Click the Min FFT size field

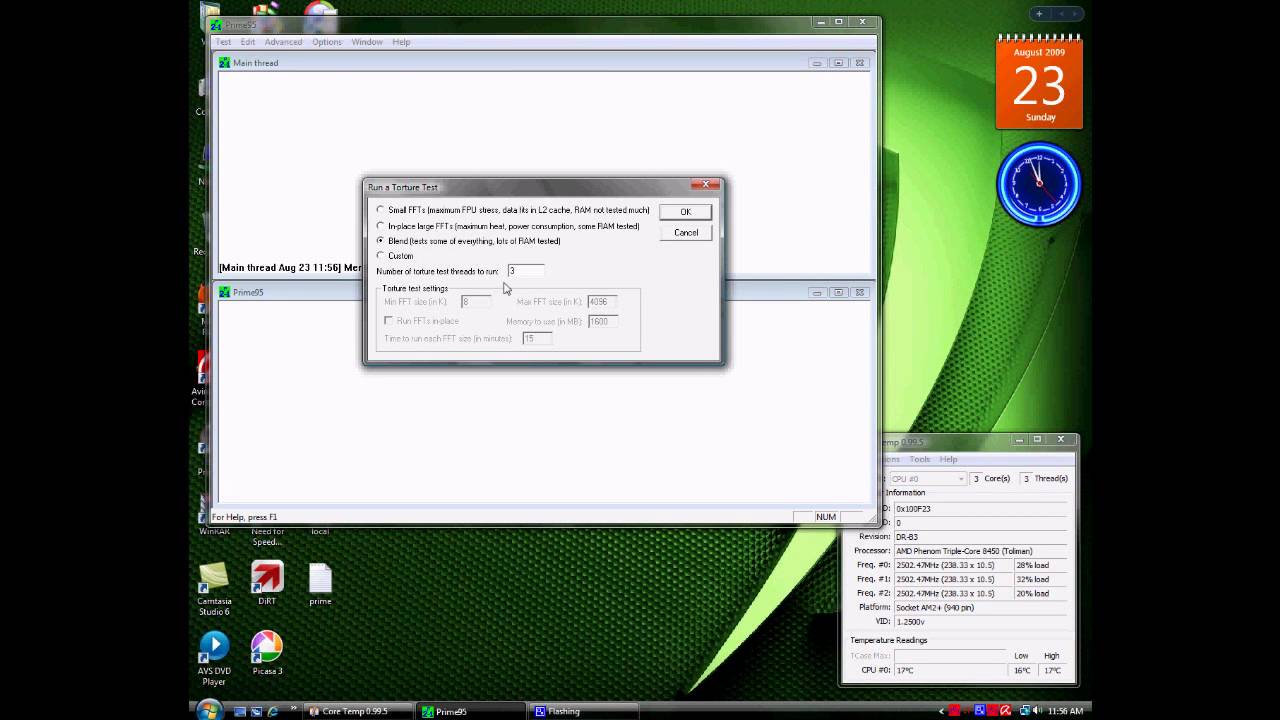pyautogui.click(x=475, y=301)
